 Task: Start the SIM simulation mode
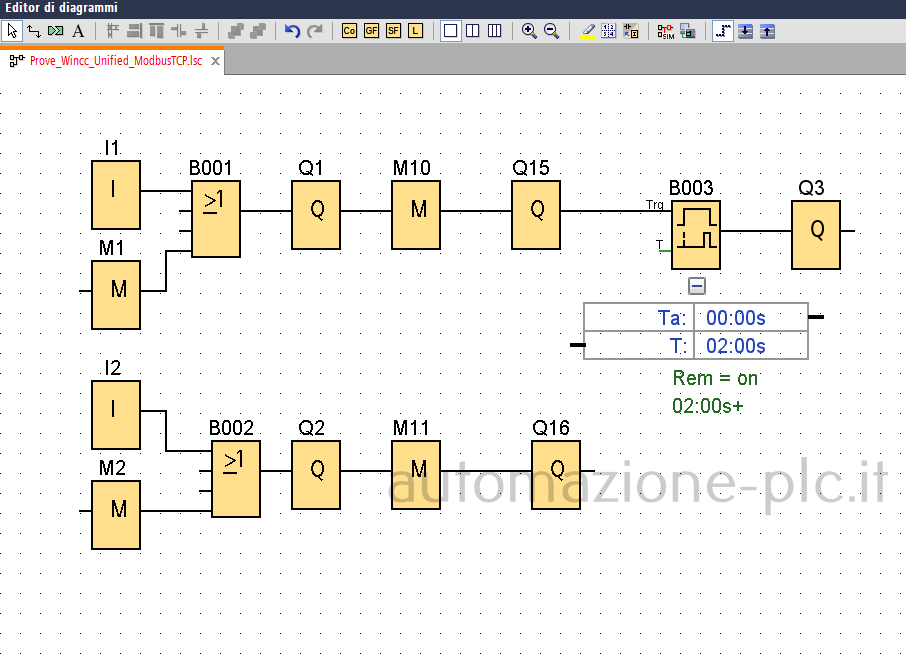tap(666, 31)
